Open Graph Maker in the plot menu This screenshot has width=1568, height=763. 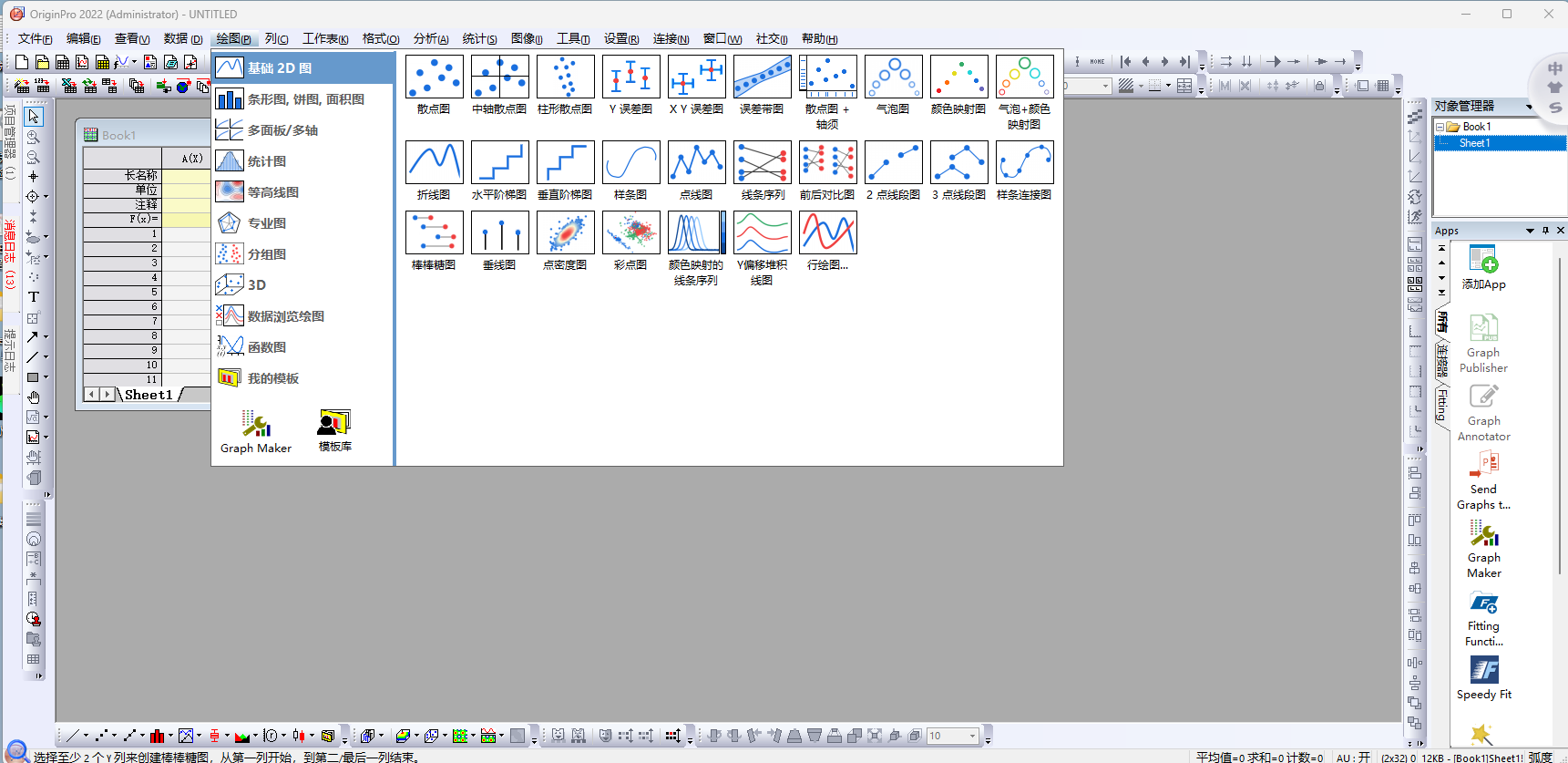click(256, 431)
